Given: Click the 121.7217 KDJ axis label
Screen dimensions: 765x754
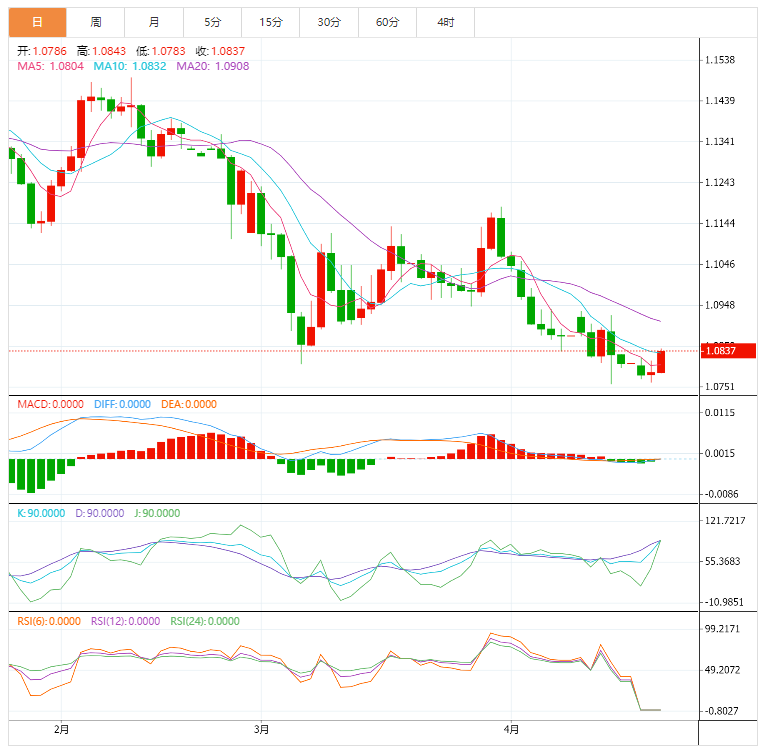Looking at the screenshot, I should (725, 521).
